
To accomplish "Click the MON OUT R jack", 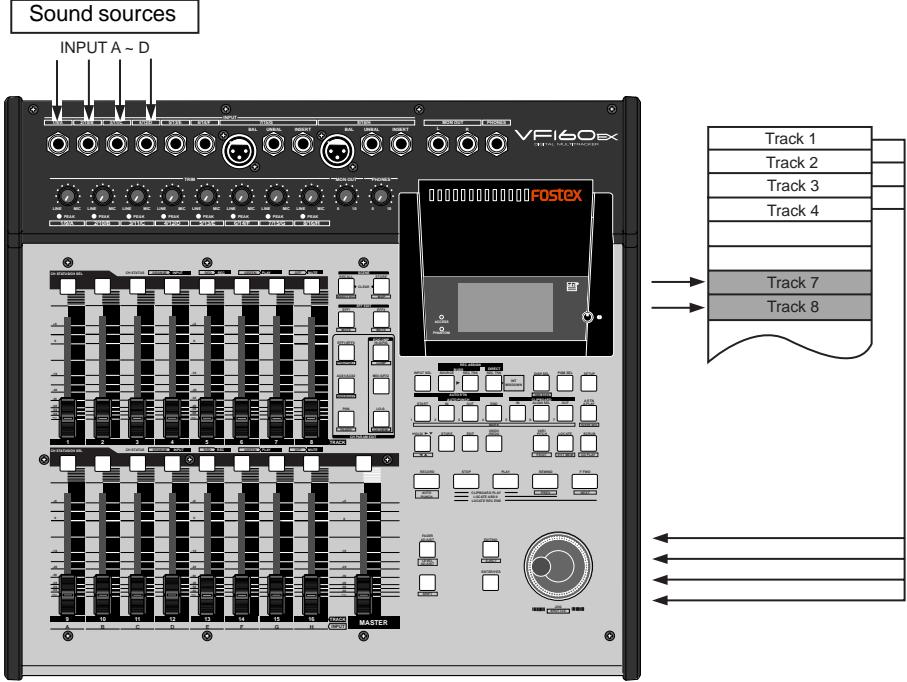I will pos(467,143).
